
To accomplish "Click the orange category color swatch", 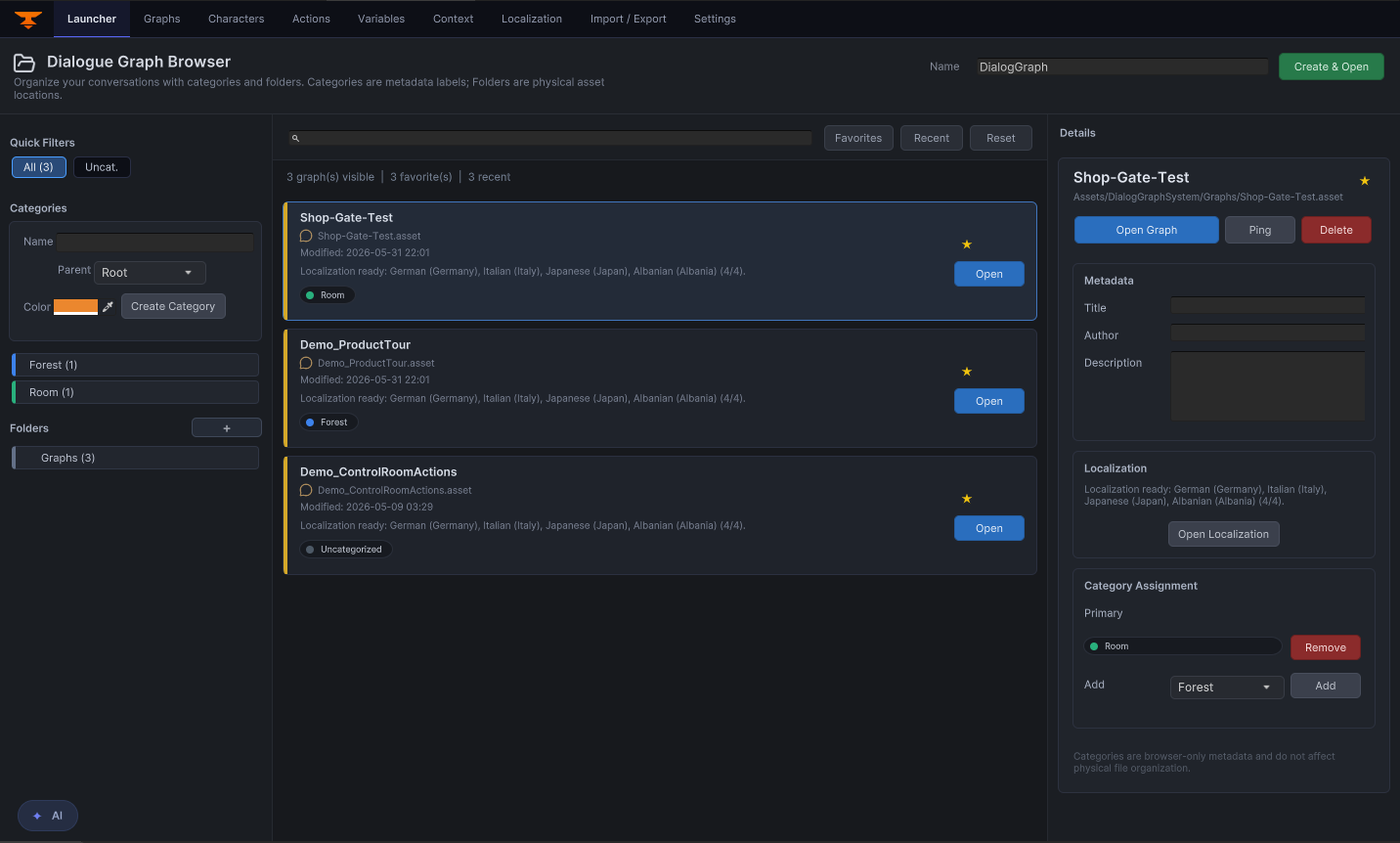I will [x=75, y=307].
